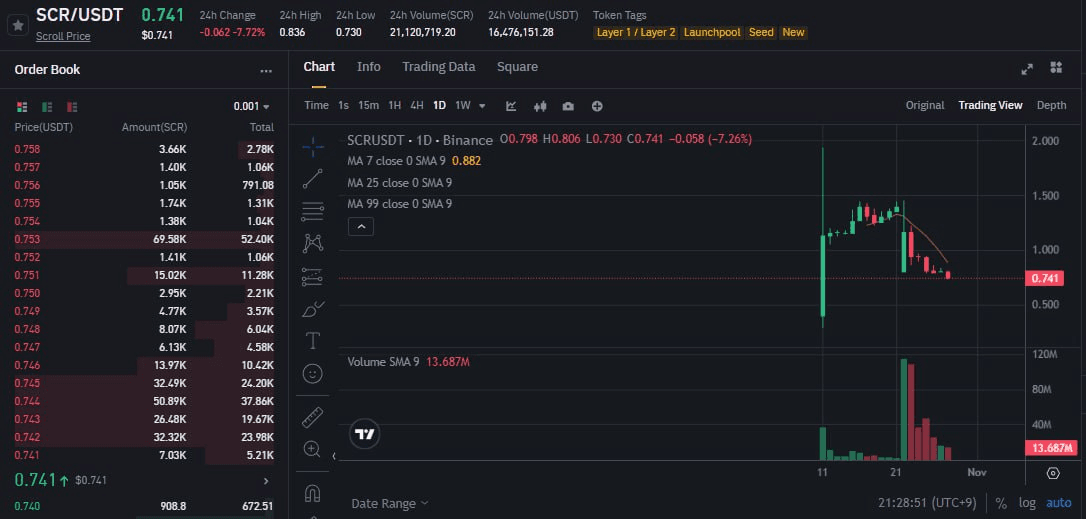Click the TradingView logo
Image resolution: width=1086 pixels, height=519 pixels.
pos(364,434)
